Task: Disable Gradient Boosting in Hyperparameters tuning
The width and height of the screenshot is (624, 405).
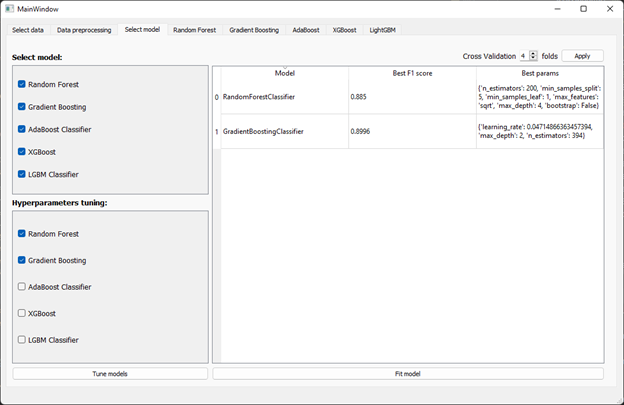Action: (x=22, y=260)
